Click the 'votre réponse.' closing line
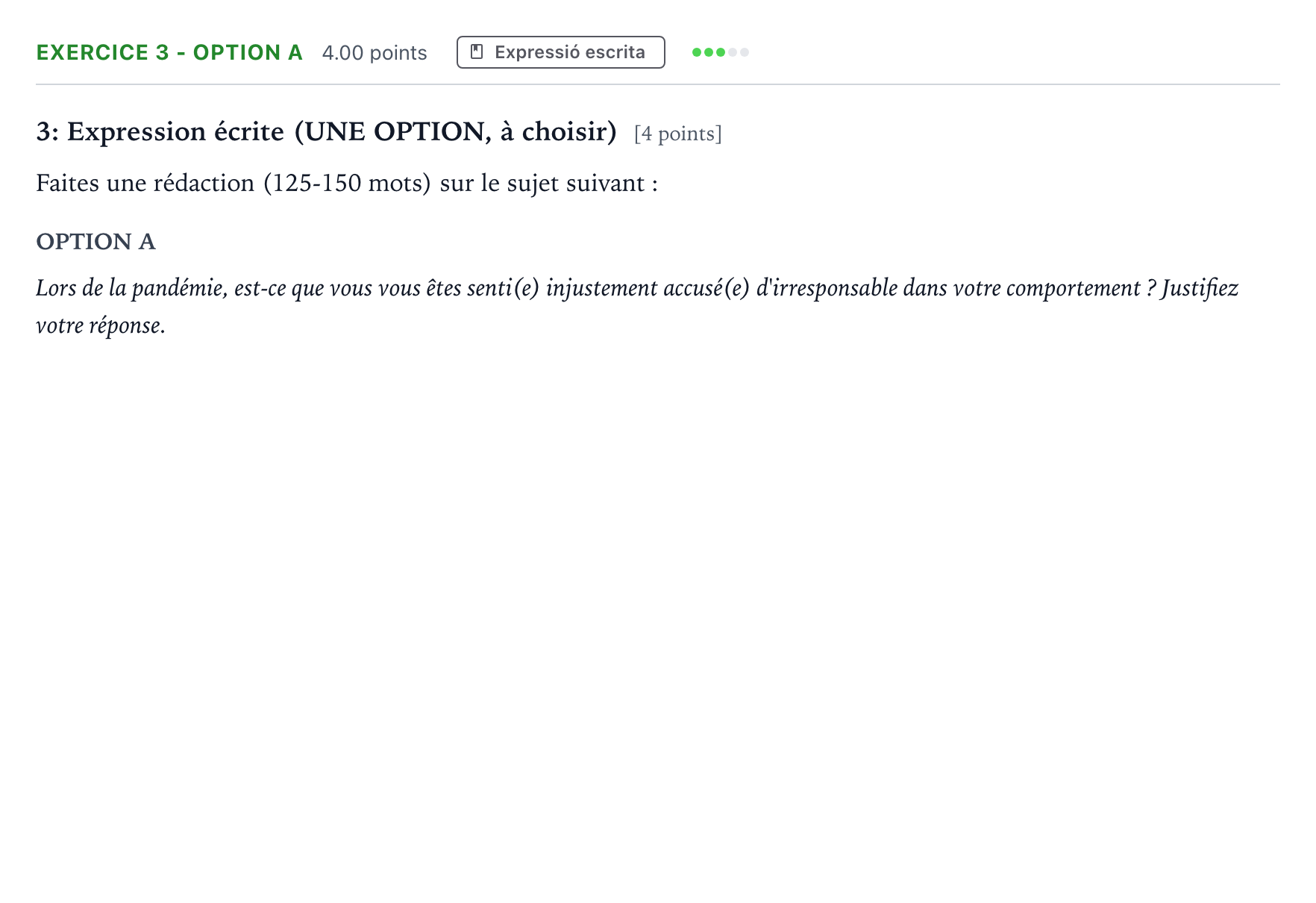 [101, 326]
